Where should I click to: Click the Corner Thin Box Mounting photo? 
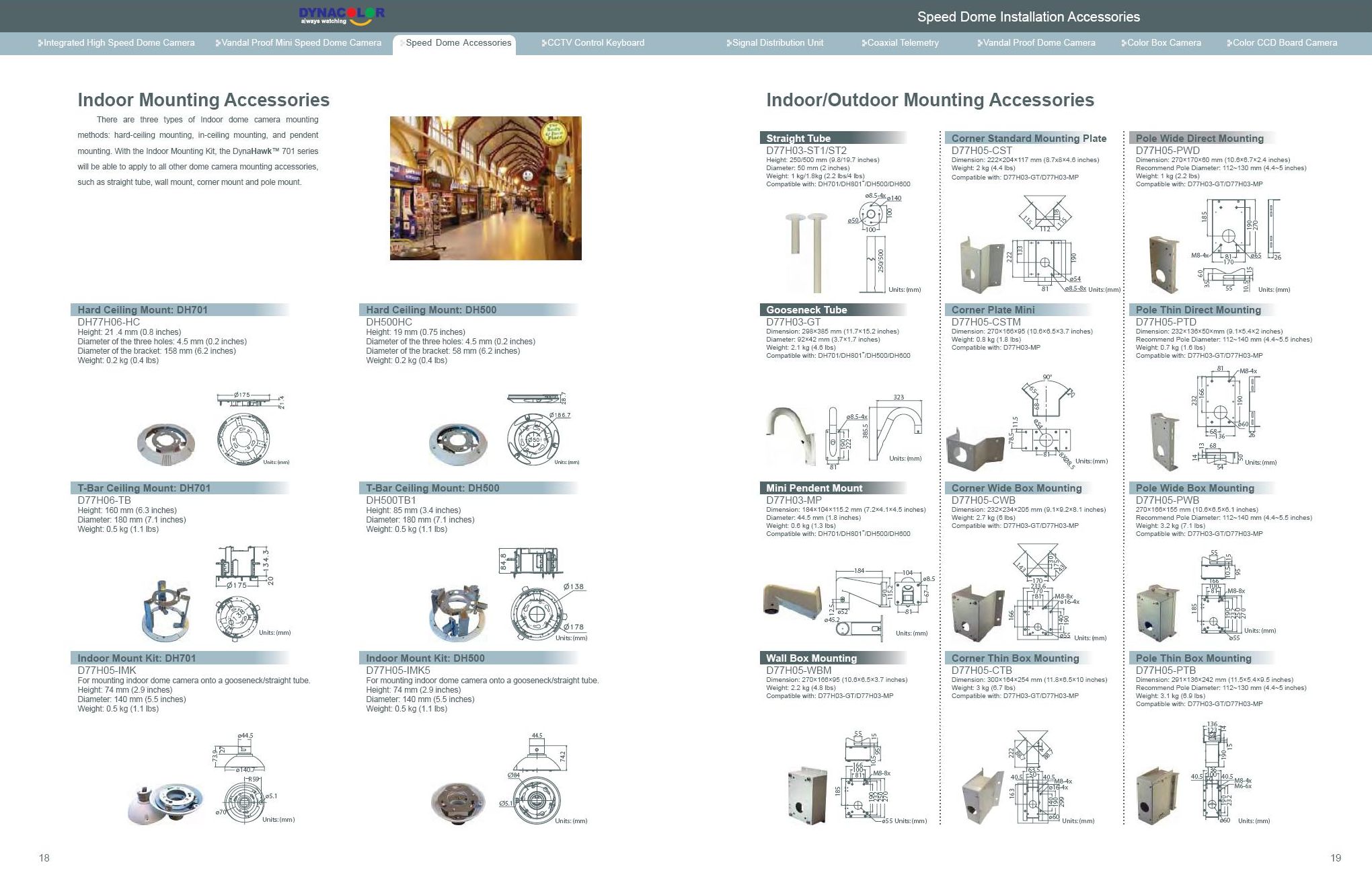(x=984, y=798)
